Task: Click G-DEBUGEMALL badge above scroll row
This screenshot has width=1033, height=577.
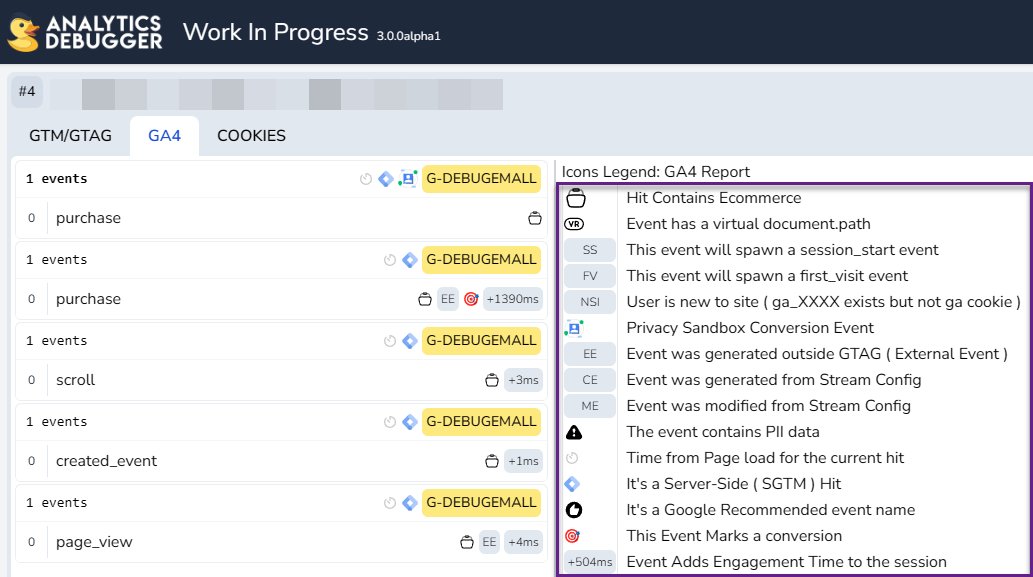Action: pos(481,341)
